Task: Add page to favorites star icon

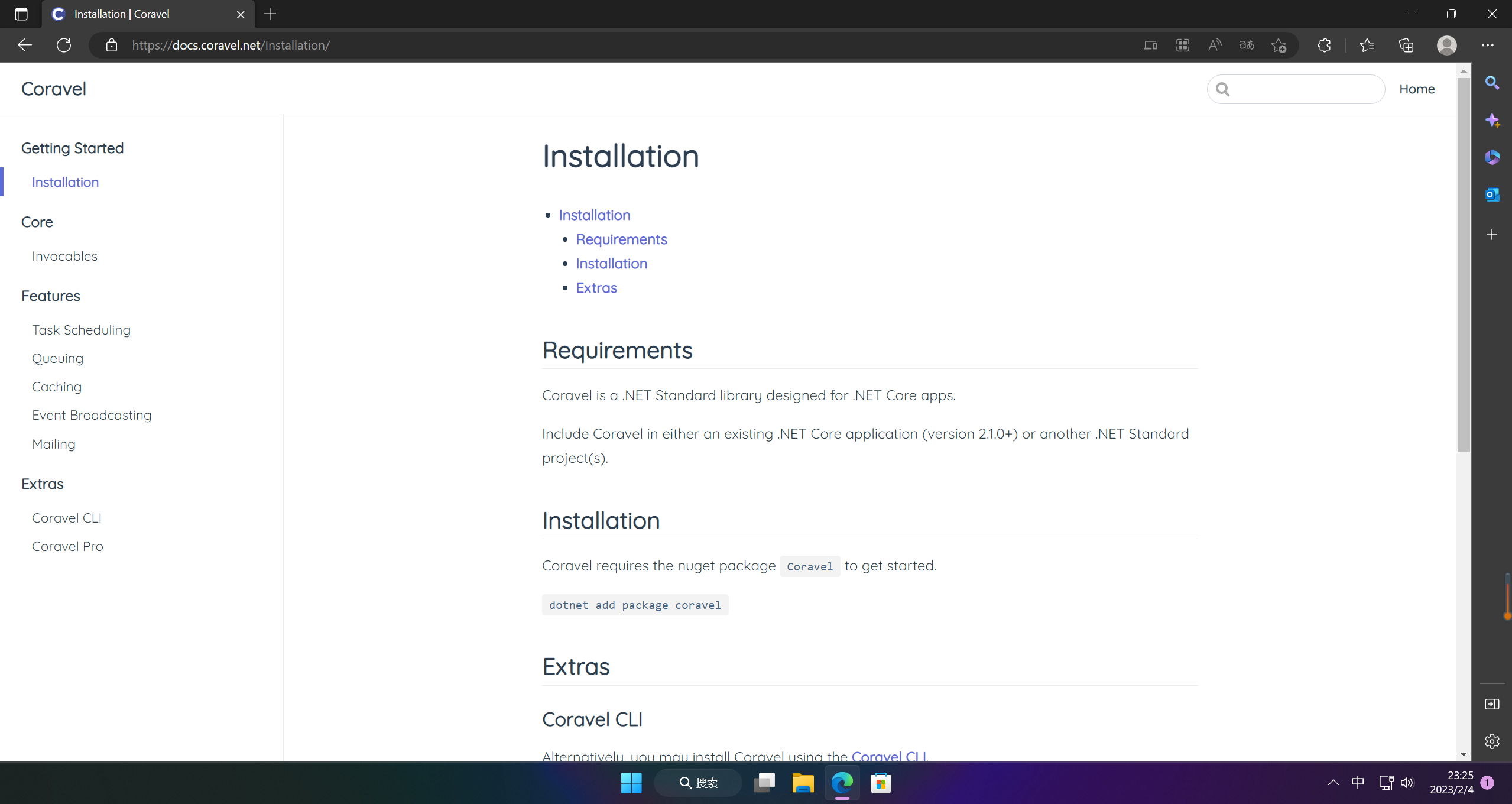Action: point(1279,45)
